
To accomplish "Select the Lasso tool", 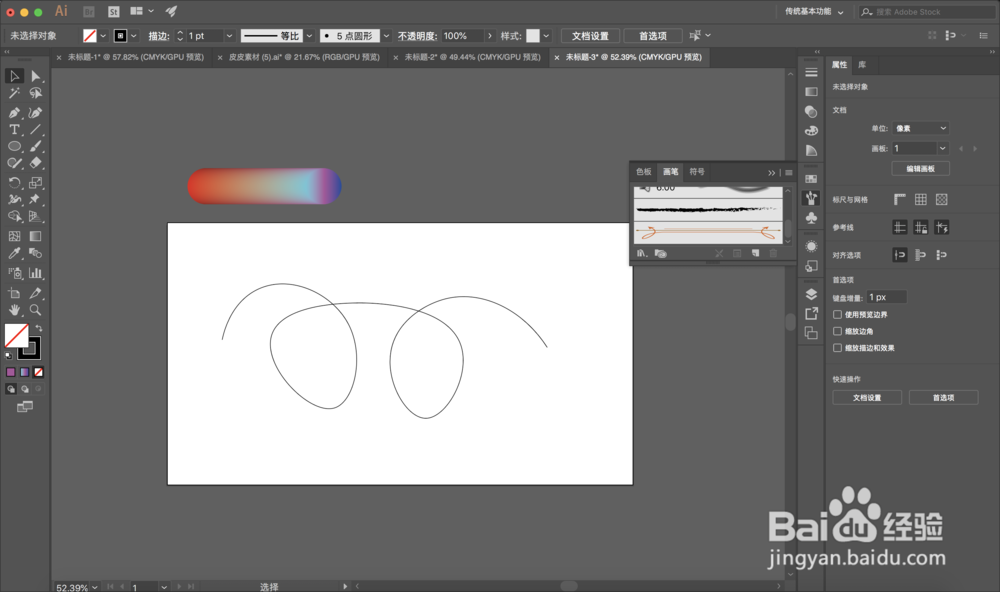I will click(36, 94).
